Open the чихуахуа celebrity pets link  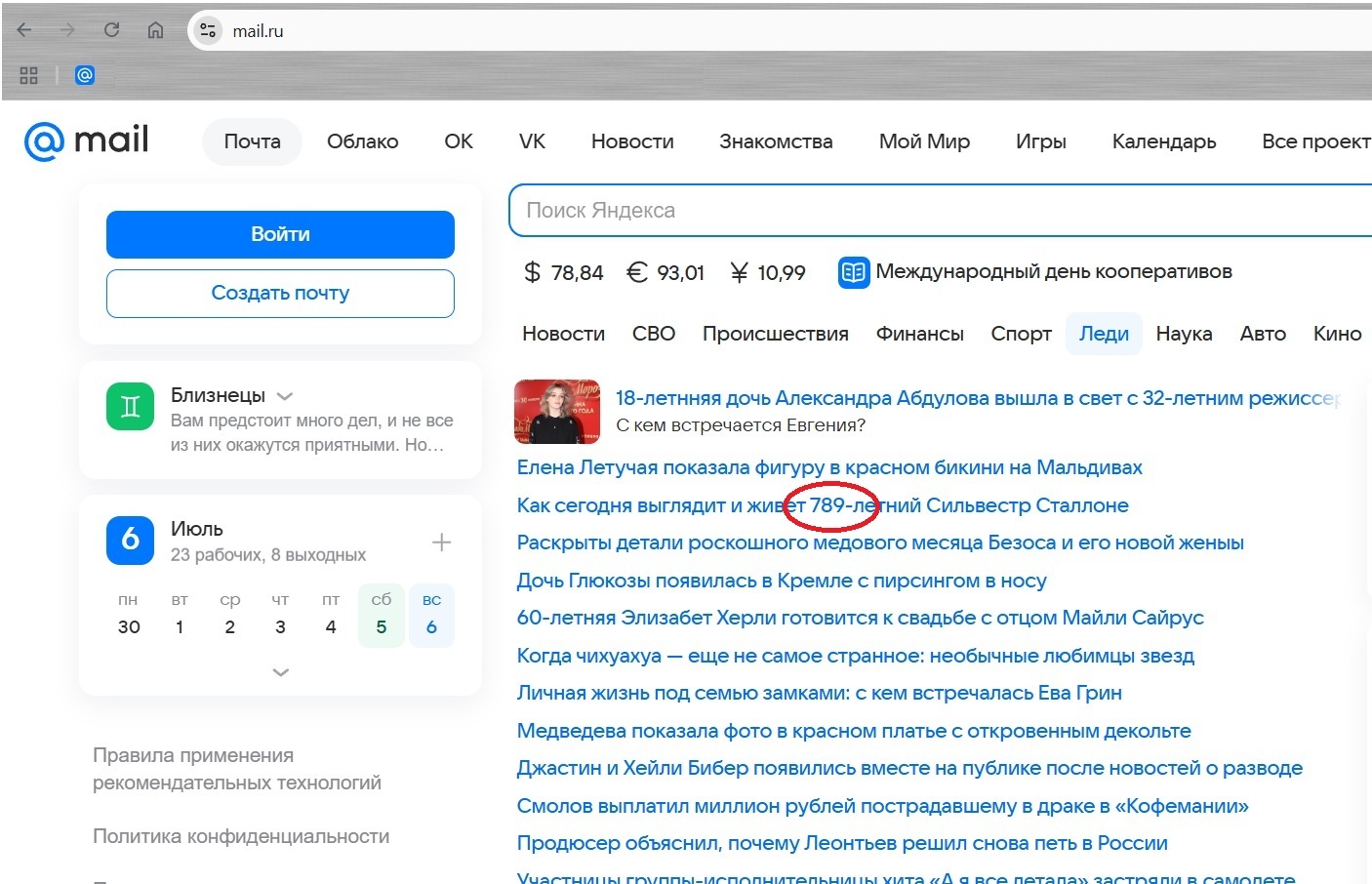(x=856, y=656)
